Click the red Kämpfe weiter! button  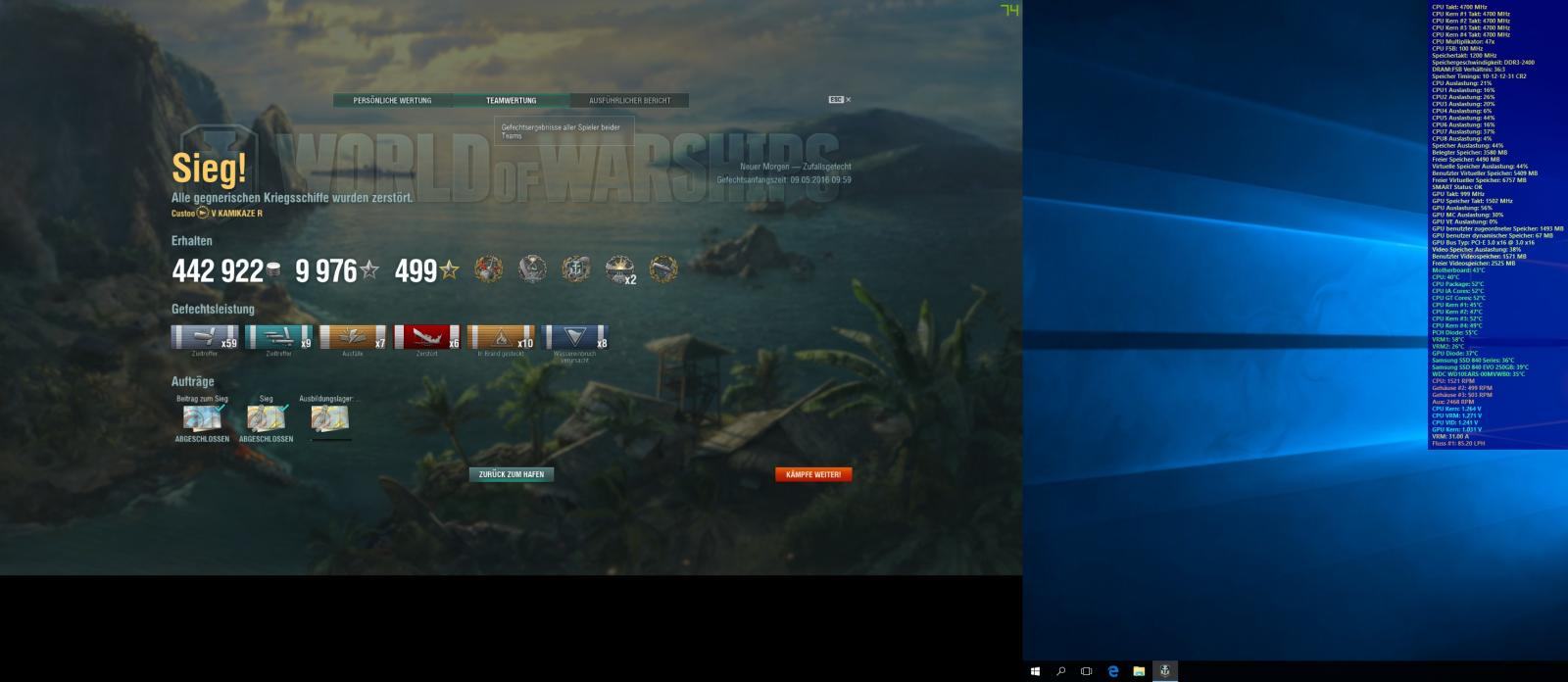813,474
